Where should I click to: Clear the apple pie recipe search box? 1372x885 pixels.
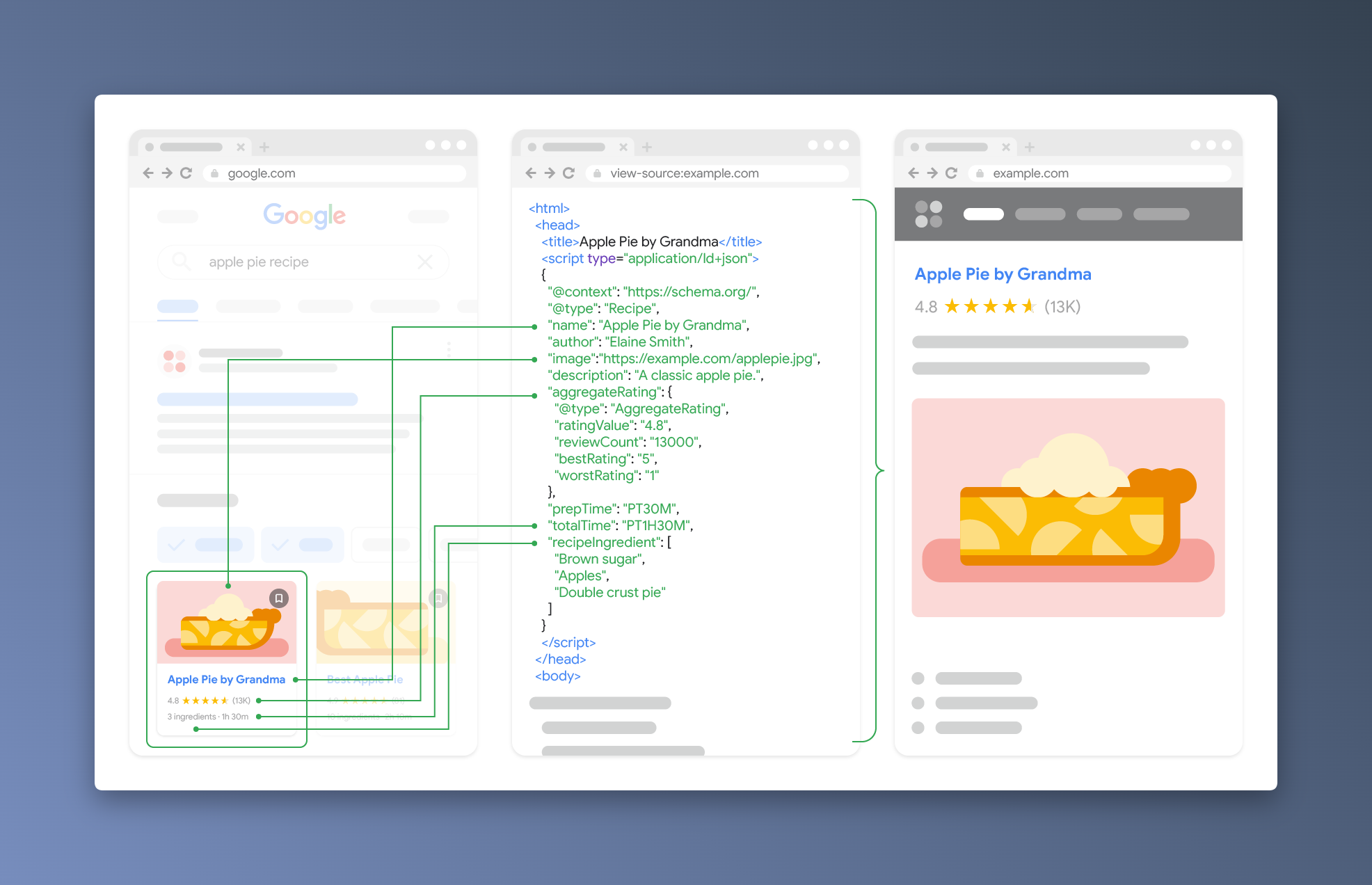coord(425,262)
